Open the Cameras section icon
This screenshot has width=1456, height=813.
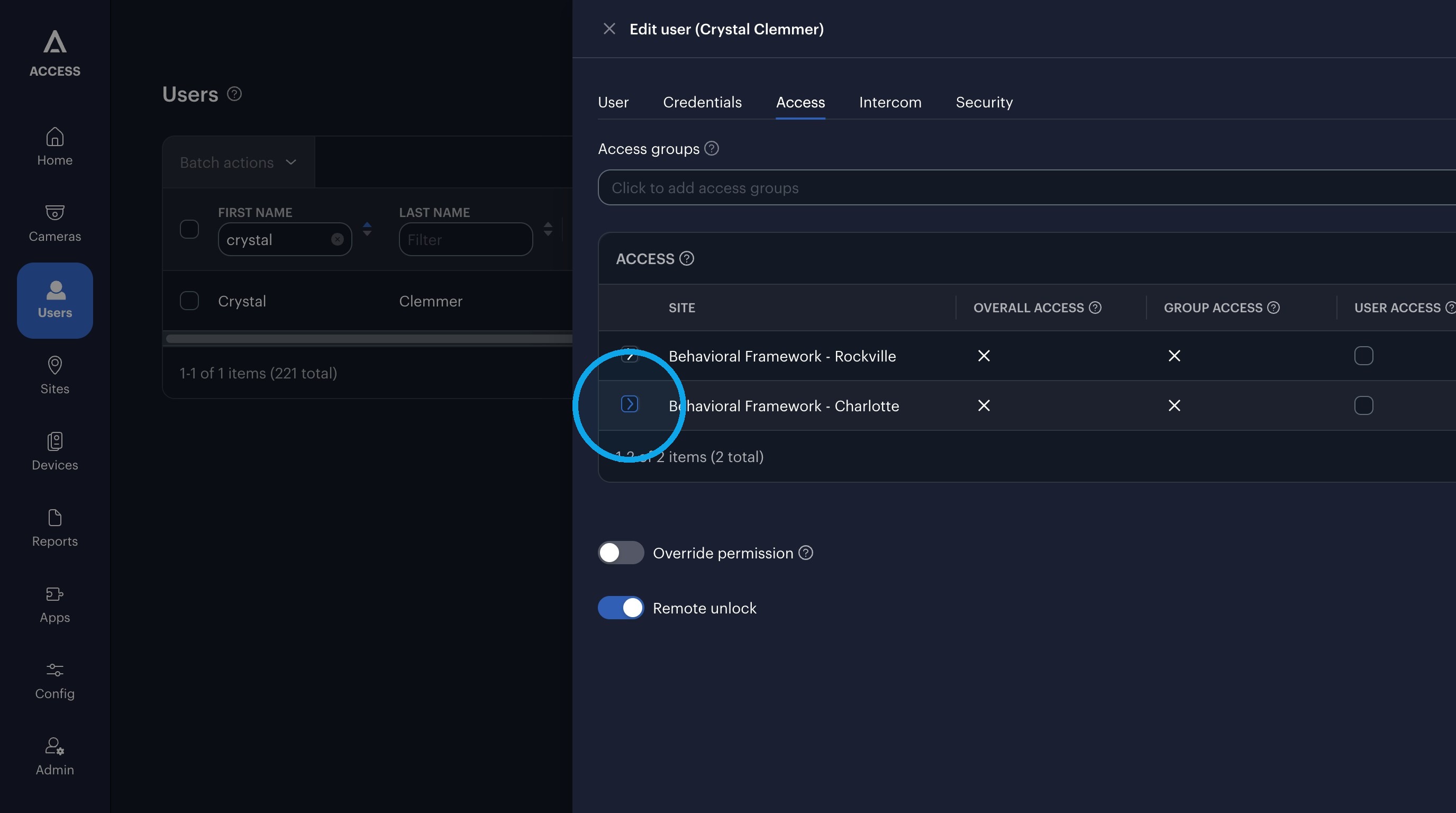[55, 213]
